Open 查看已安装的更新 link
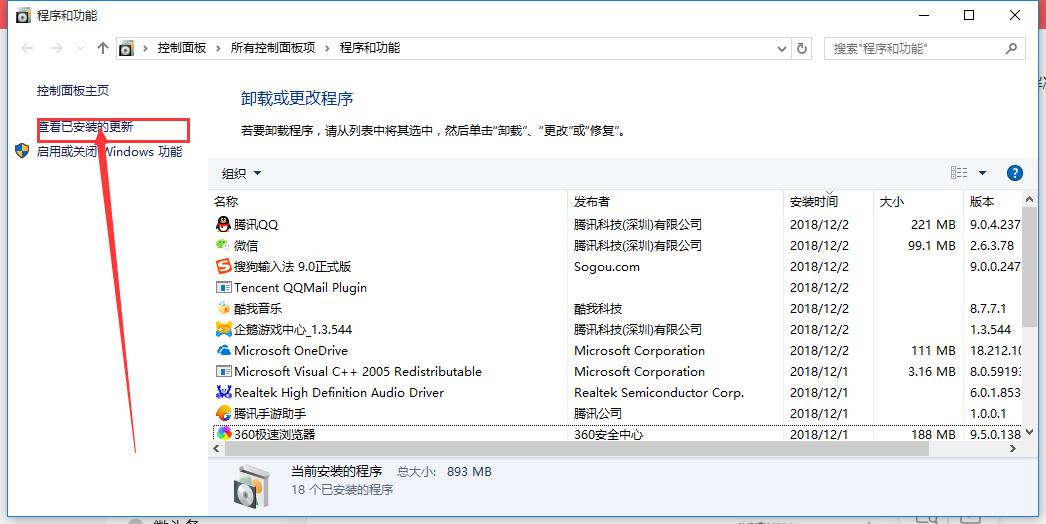Screen dimensions: 1046x524 click(85, 126)
